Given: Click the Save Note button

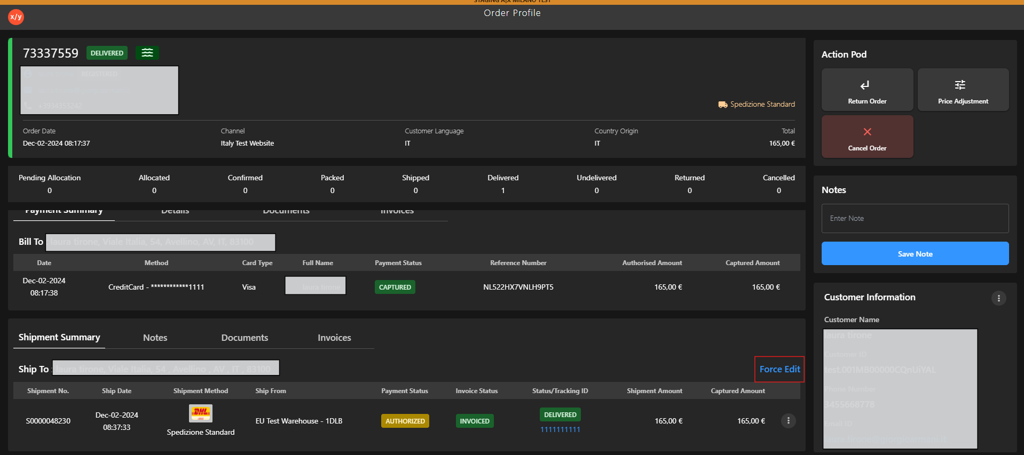Looking at the screenshot, I should pos(915,253).
